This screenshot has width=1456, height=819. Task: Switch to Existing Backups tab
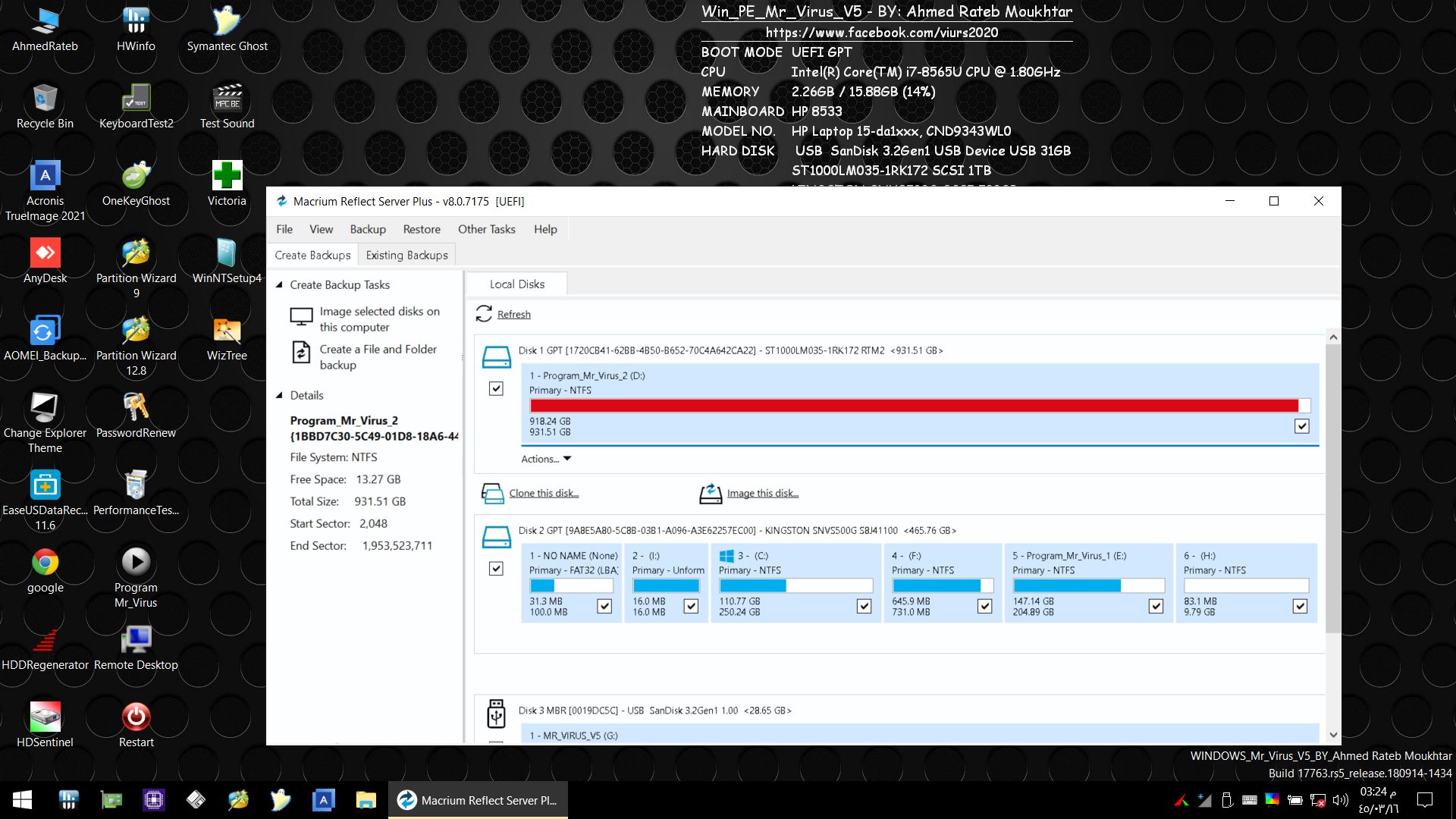click(x=406, y=256)
